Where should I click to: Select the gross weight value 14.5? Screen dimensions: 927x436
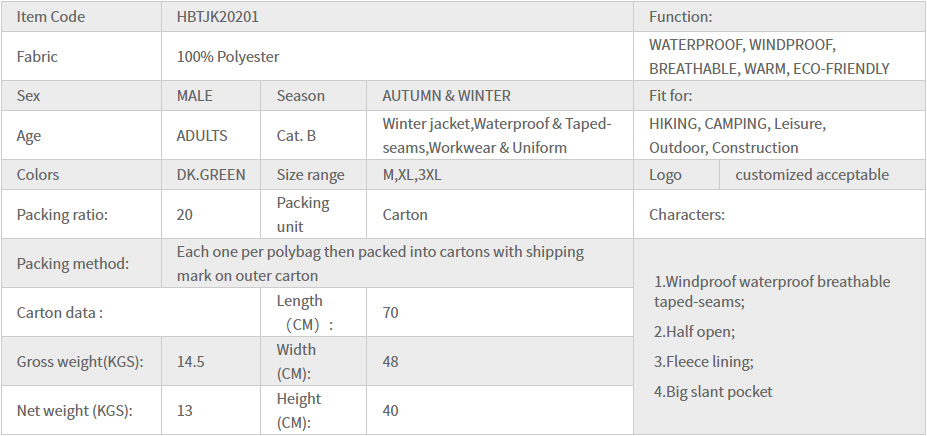(x=191, y=362)
